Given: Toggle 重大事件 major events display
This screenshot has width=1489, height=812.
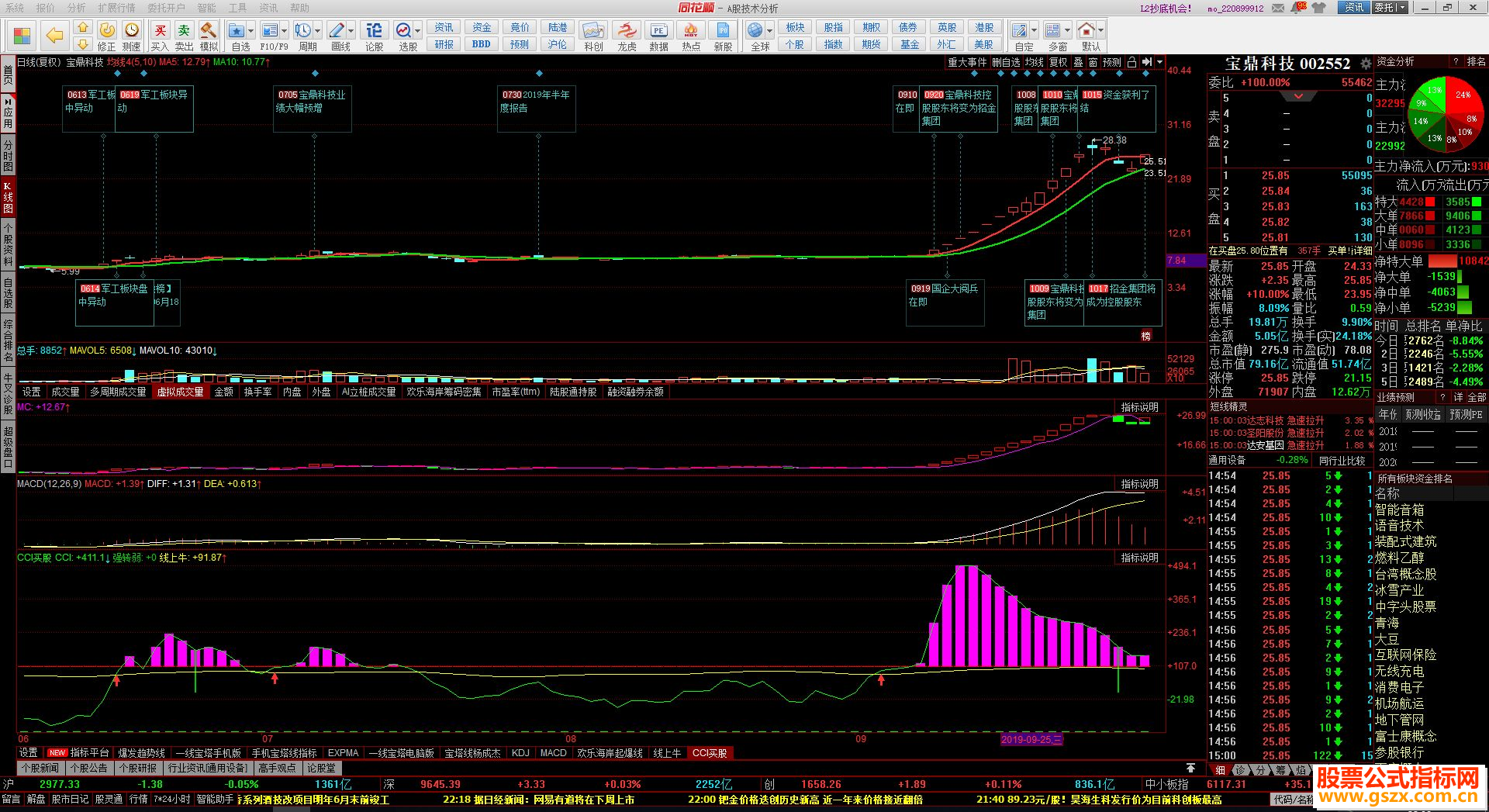Looking at the screenshot, I should (x=967, y=62).
